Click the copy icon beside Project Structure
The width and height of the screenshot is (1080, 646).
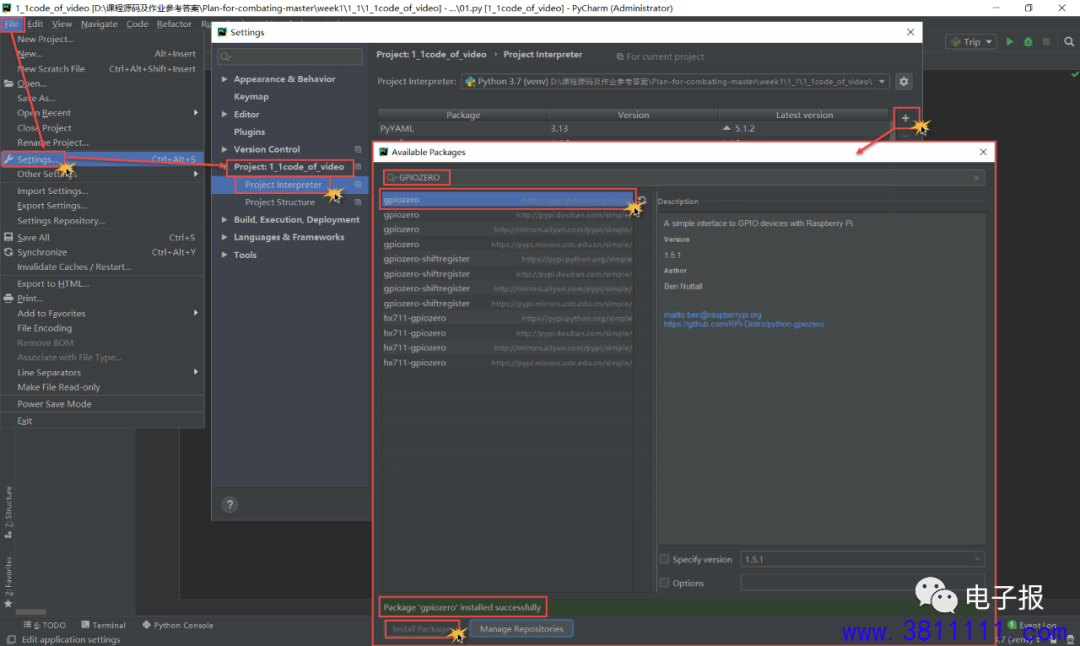[358, 202]
